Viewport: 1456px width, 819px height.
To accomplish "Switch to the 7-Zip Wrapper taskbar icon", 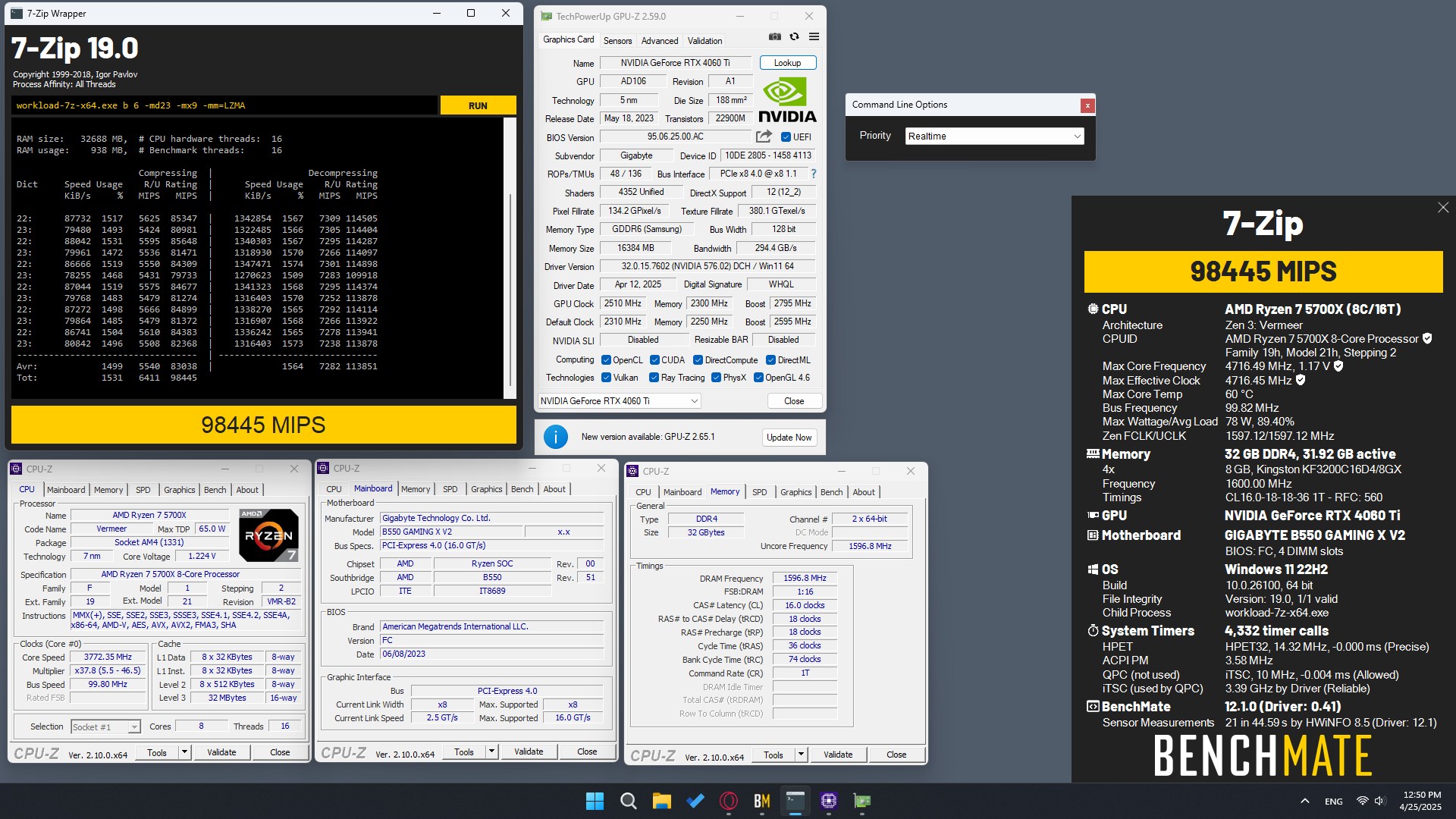I will click(795, 801).
